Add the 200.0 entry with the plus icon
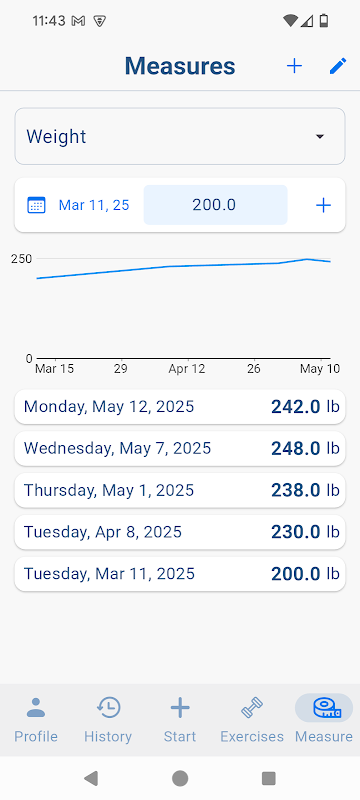The image size is (360, 800). 323,205
